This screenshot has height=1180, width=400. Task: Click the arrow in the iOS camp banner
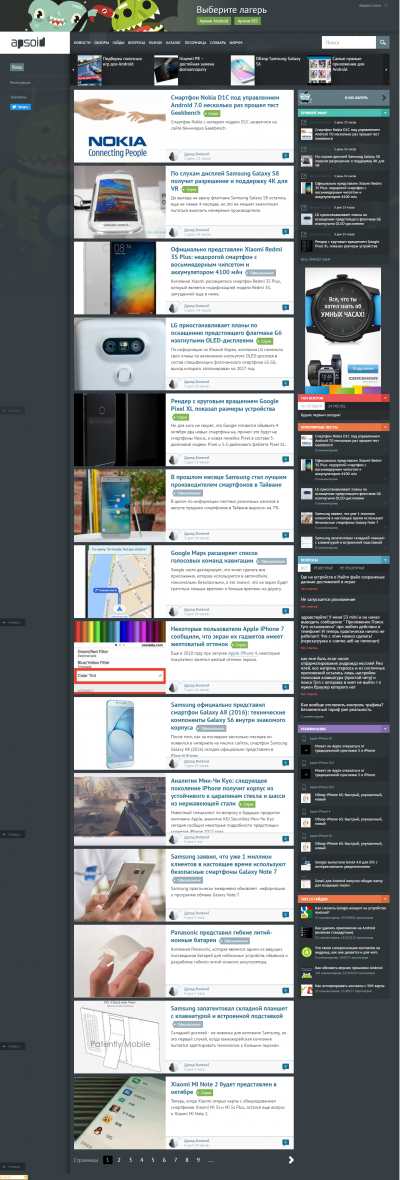tap(386, 98)
